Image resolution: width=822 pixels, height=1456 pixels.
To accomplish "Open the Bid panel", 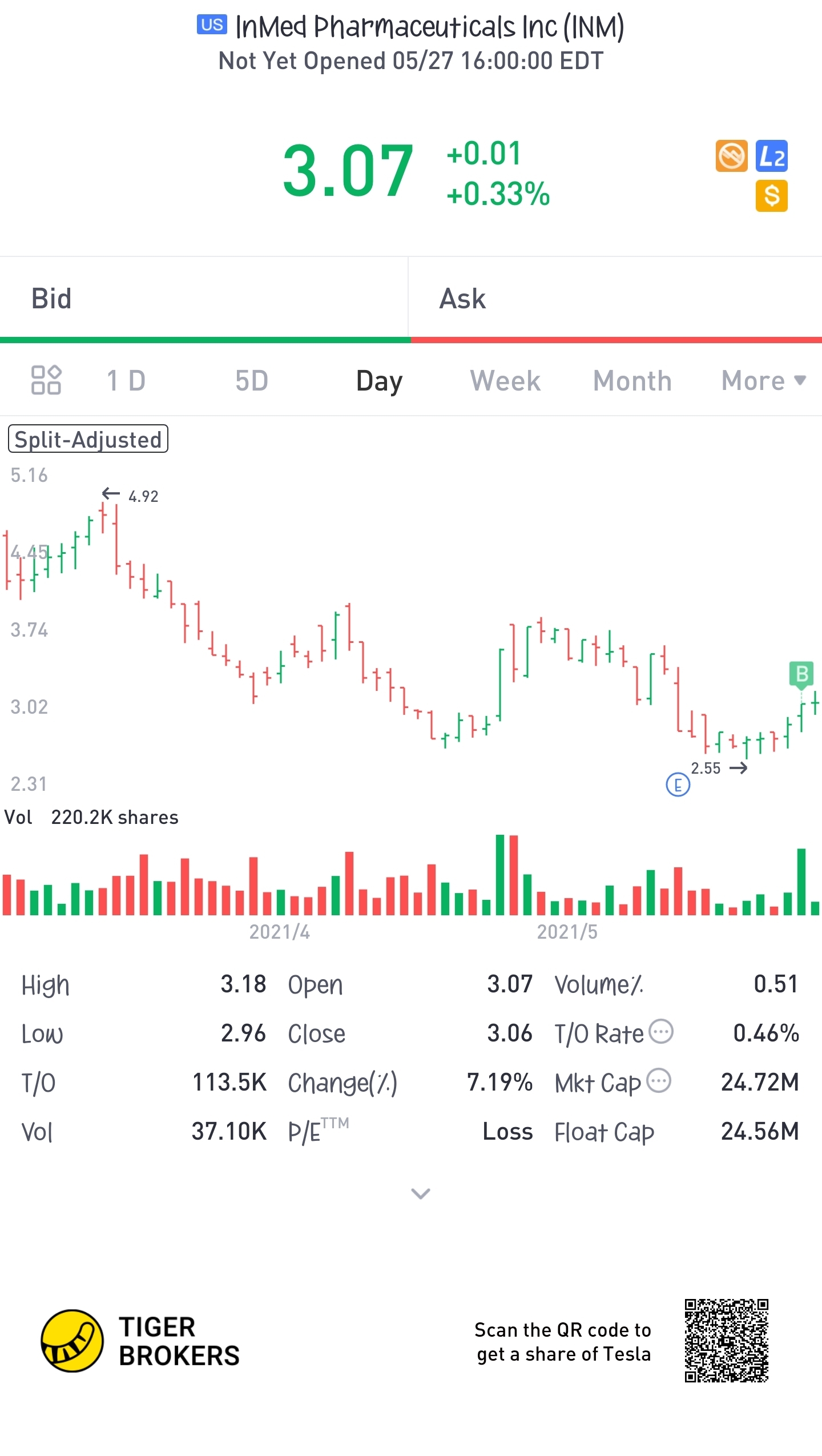I will click(x=204, y=299).
